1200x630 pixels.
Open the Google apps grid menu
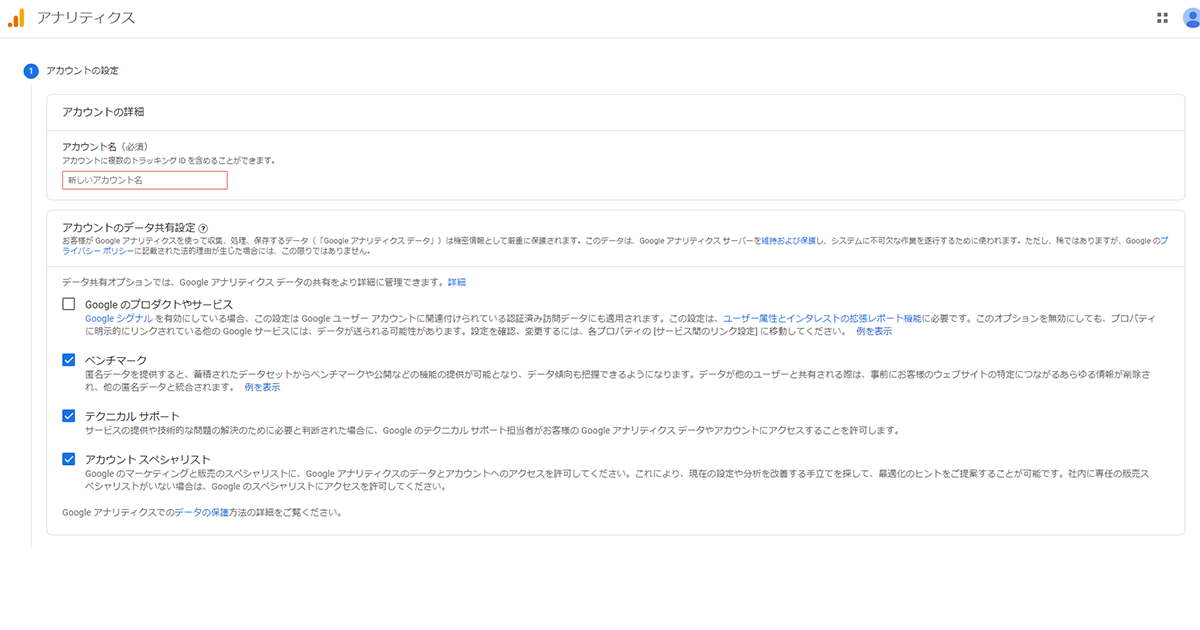(x=1162, y=18)
